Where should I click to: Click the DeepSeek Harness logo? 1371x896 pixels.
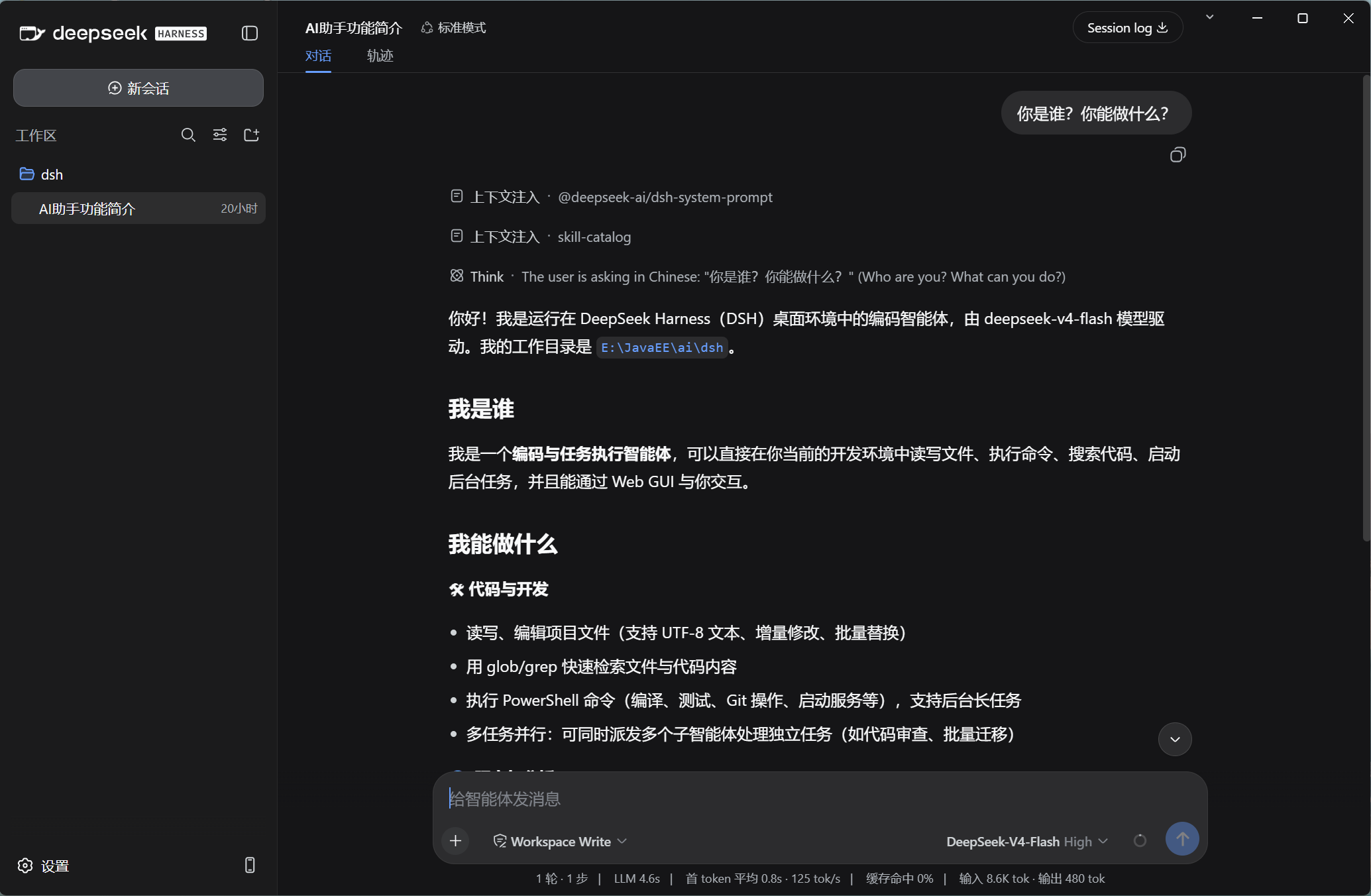(x=113, y=33)
